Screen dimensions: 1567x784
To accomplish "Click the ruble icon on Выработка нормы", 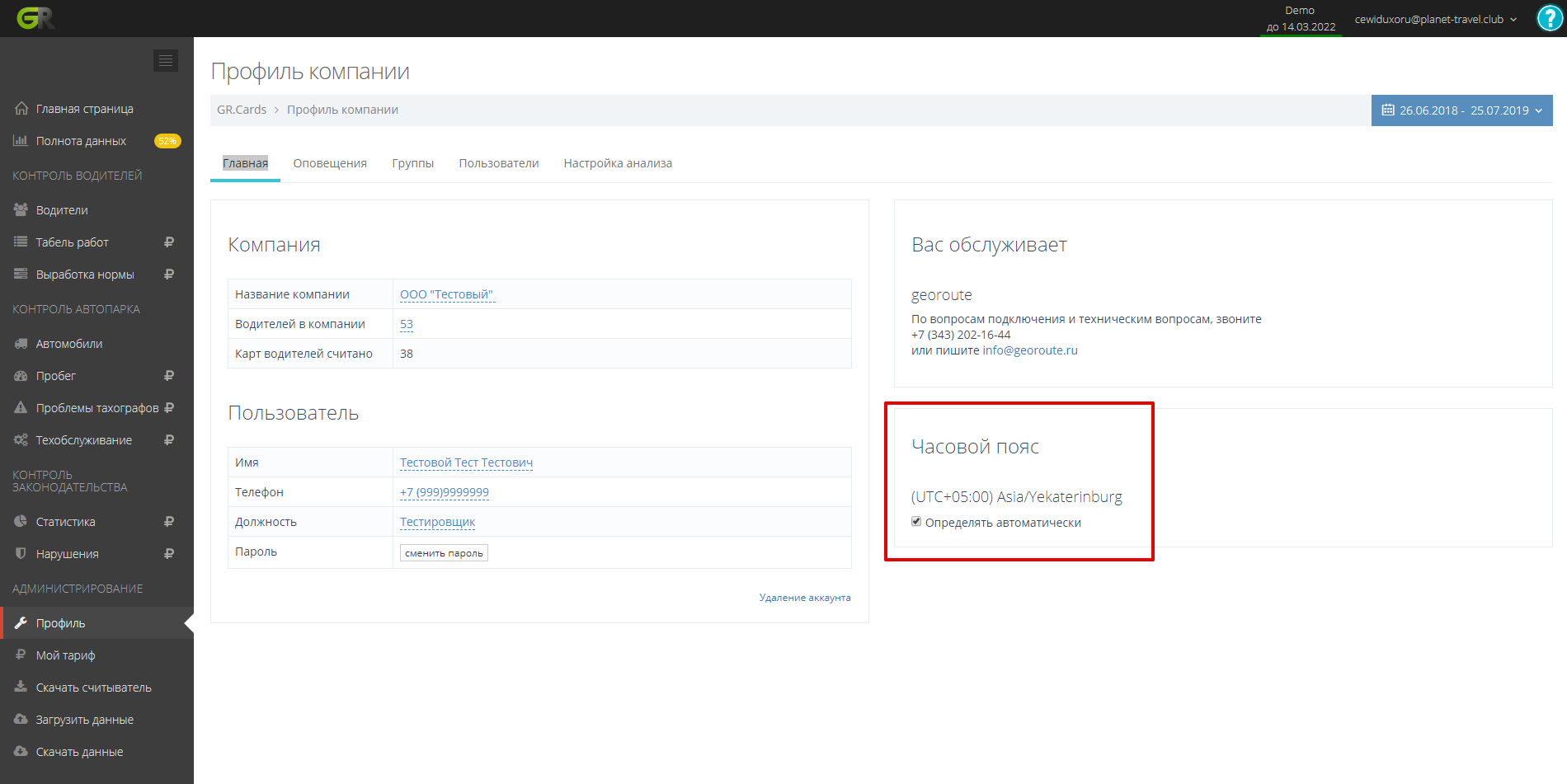I will click(169, 274).
